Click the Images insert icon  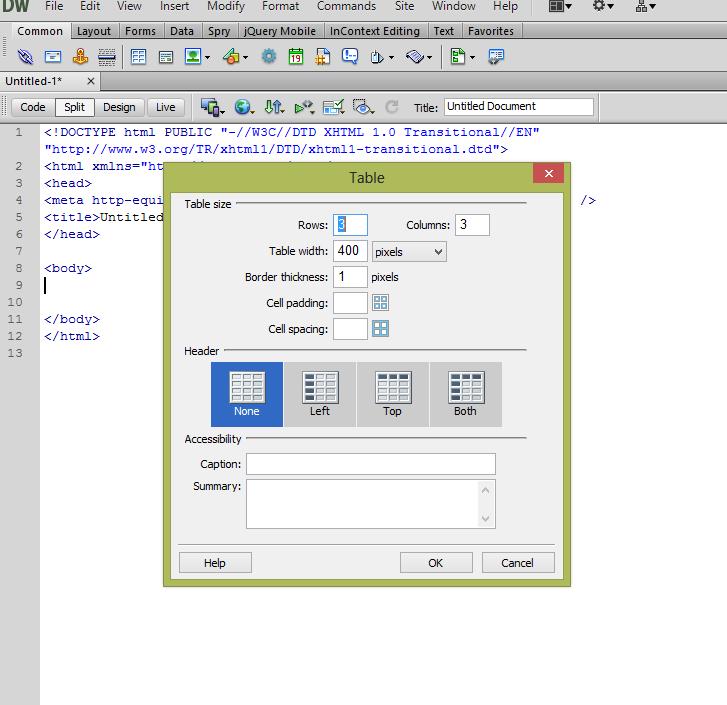click(x=193, y=57)
